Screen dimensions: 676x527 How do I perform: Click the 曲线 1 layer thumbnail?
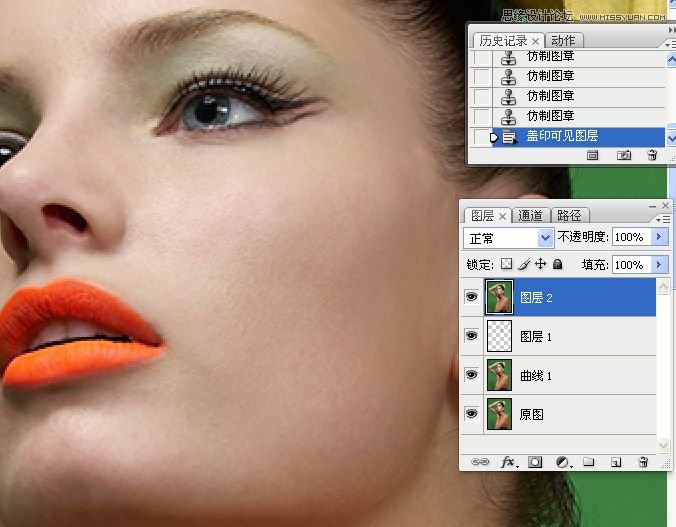(x=499, y=375)
